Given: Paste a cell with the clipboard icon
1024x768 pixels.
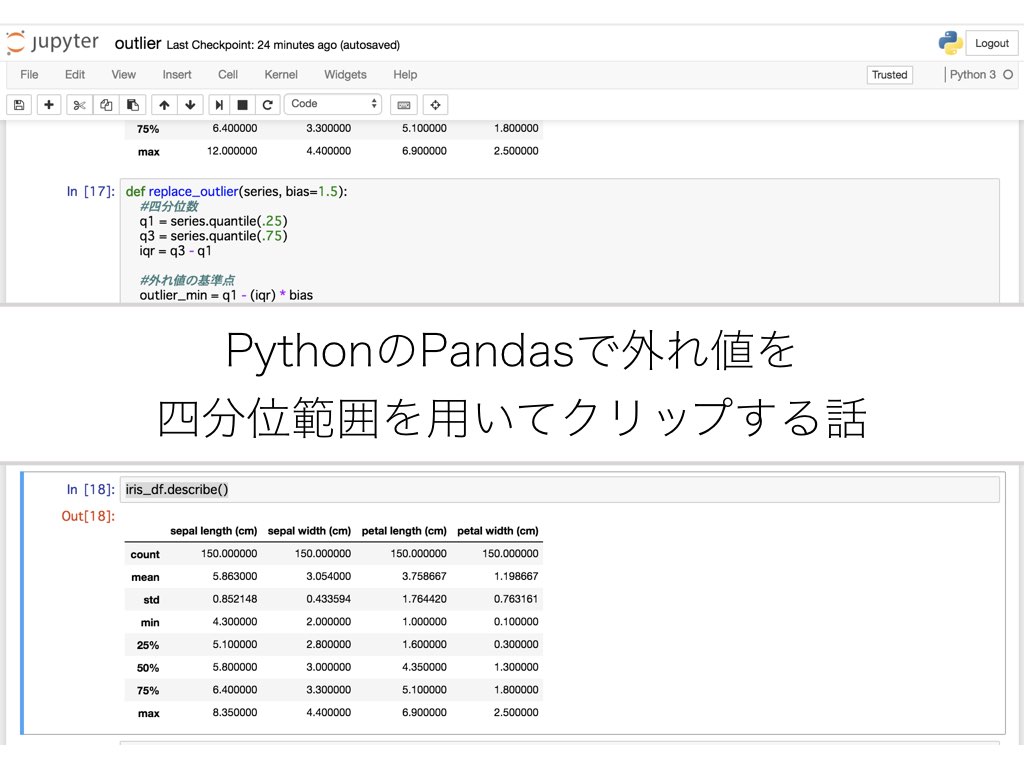Looking at the screenshot, I should [135, 104].
